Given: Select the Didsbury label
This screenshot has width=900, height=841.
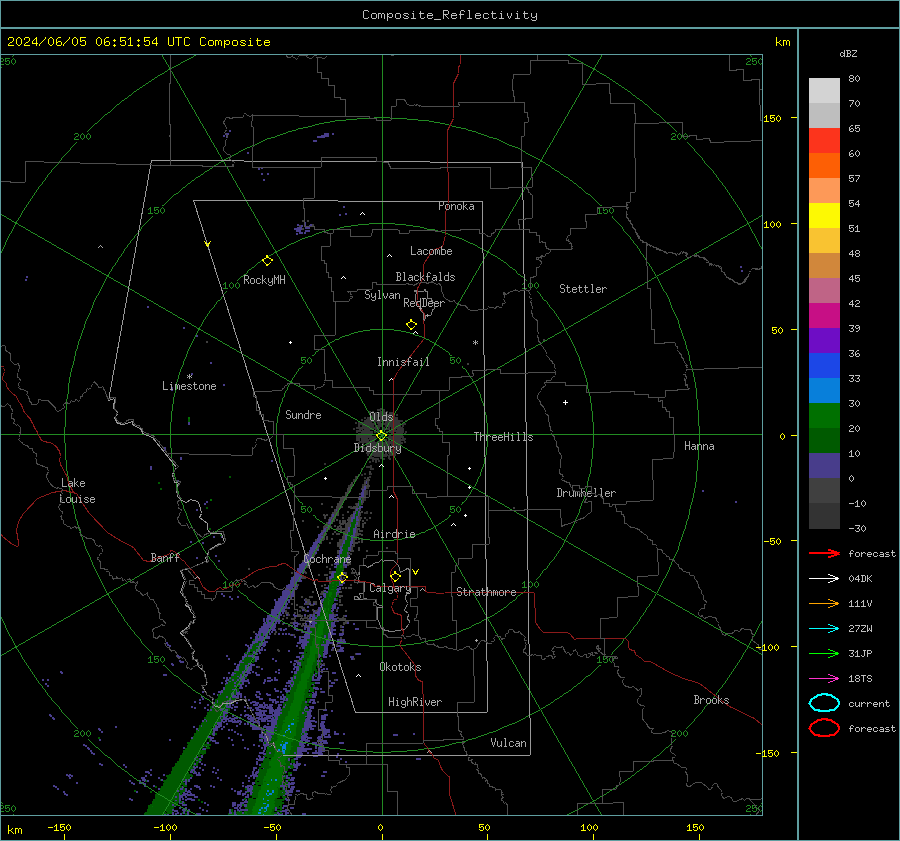Looking at the screenshot, I should 377,448.
